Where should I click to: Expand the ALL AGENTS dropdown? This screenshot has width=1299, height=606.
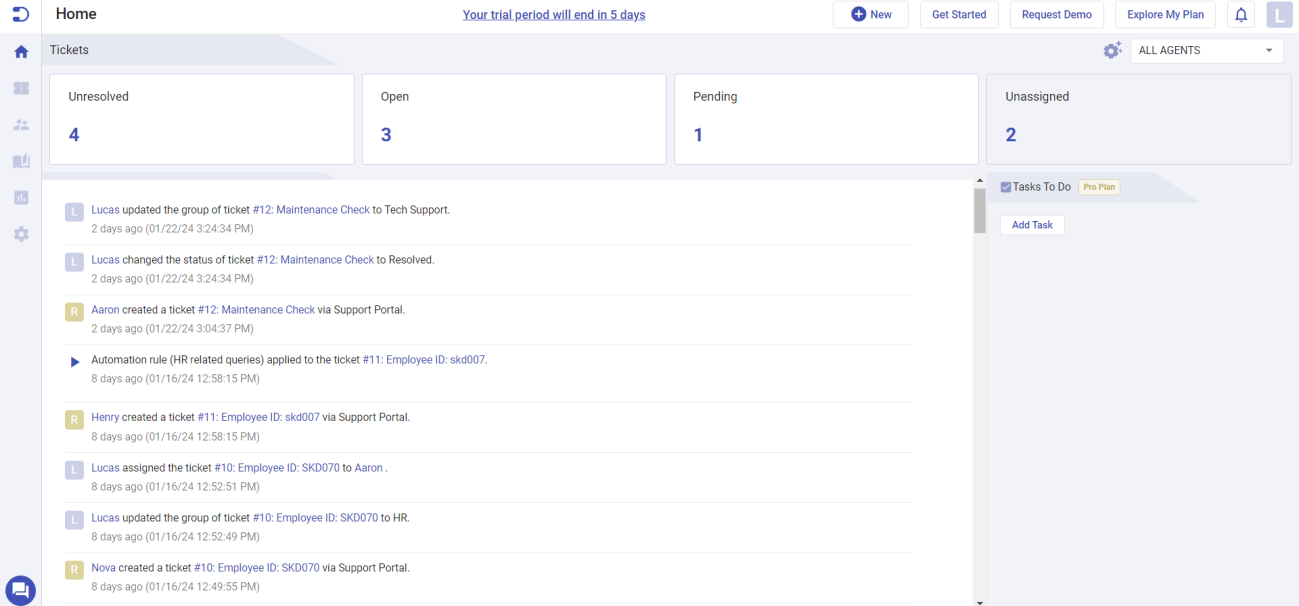click(1206, 50)
